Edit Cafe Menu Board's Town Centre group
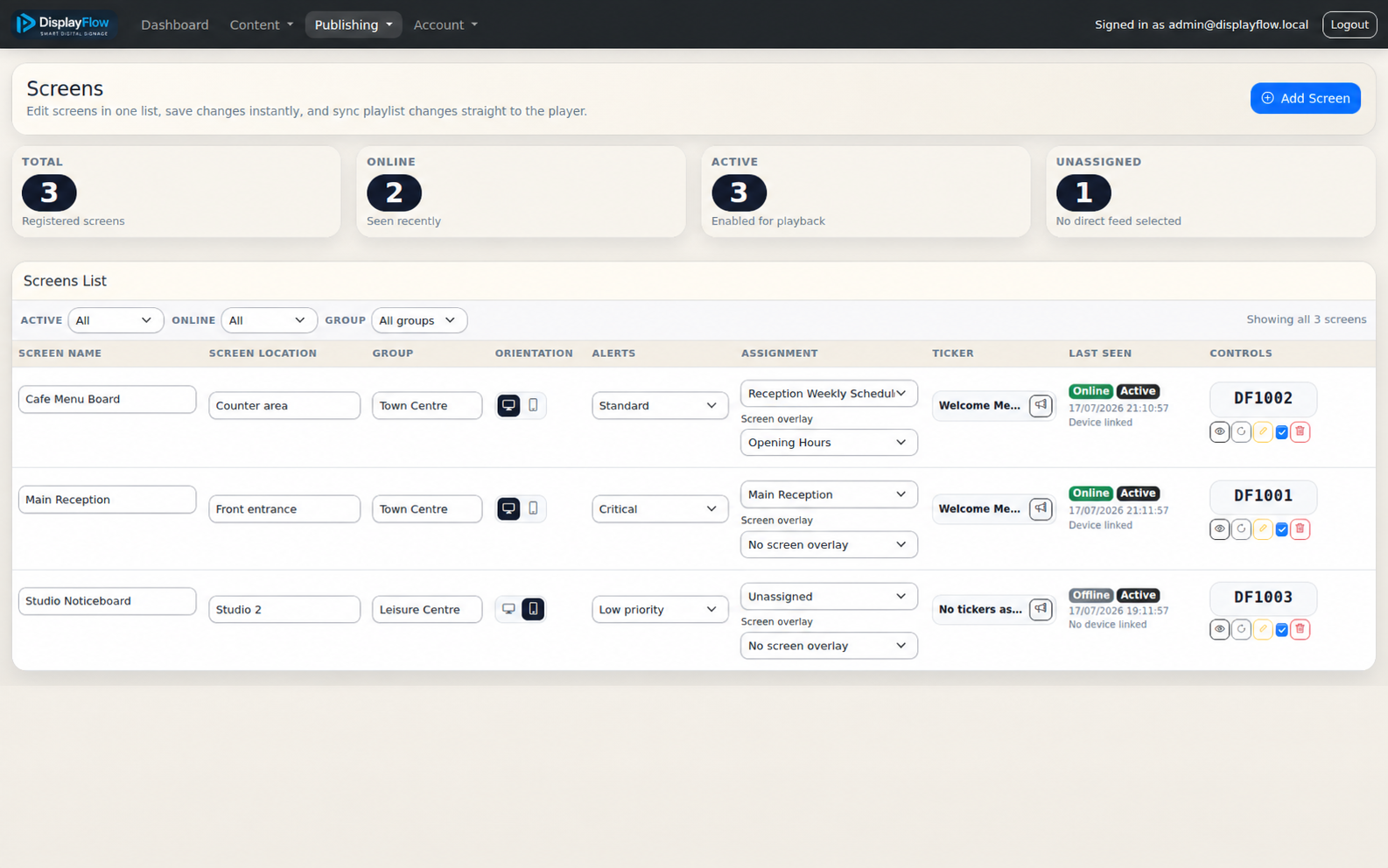1388x868 pixels. 427,405
